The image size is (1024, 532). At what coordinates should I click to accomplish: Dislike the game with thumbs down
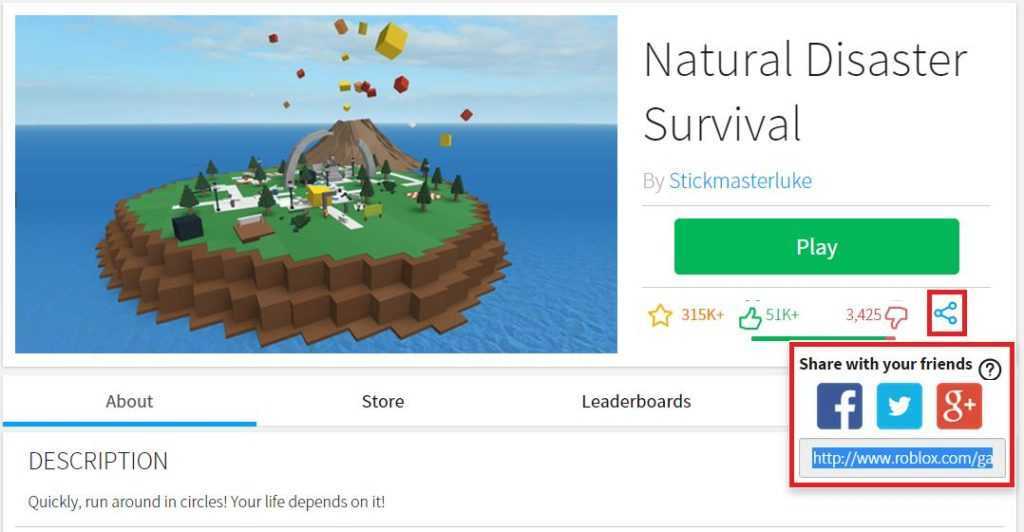click(x=896, y=317)
